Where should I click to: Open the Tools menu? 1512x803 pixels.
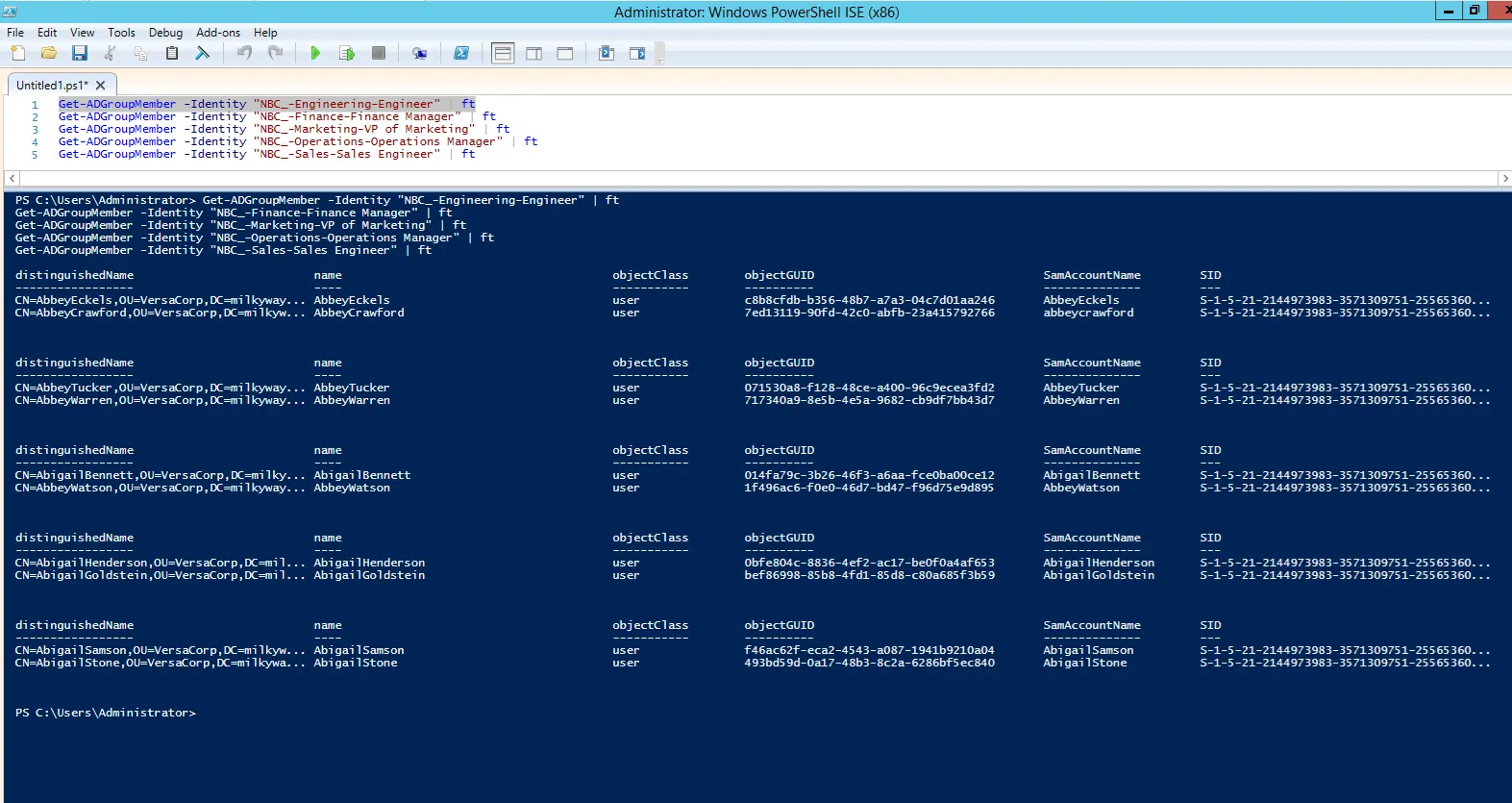(121, 33)
